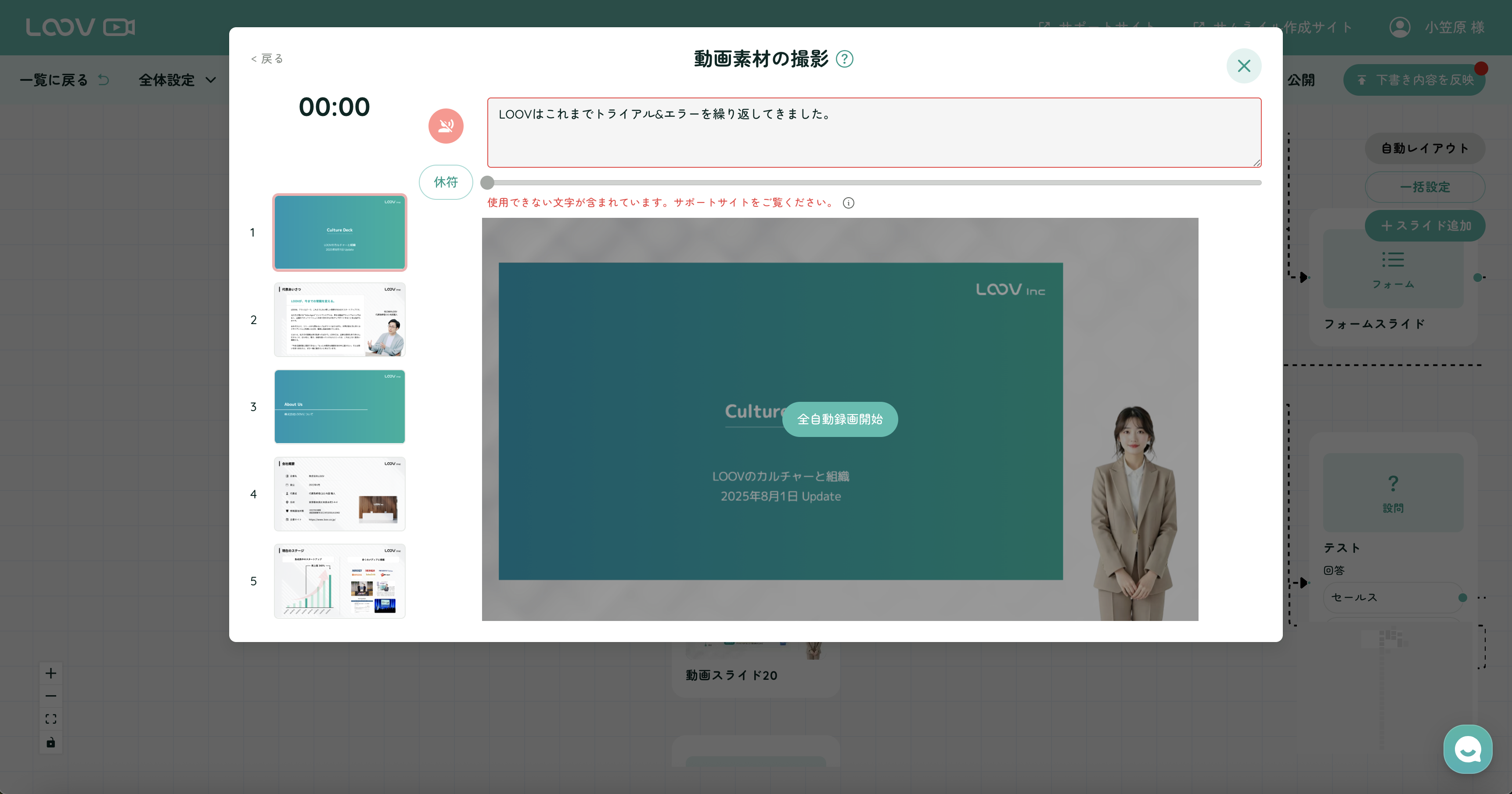Close the recording dialog with X

point(1243,66)
